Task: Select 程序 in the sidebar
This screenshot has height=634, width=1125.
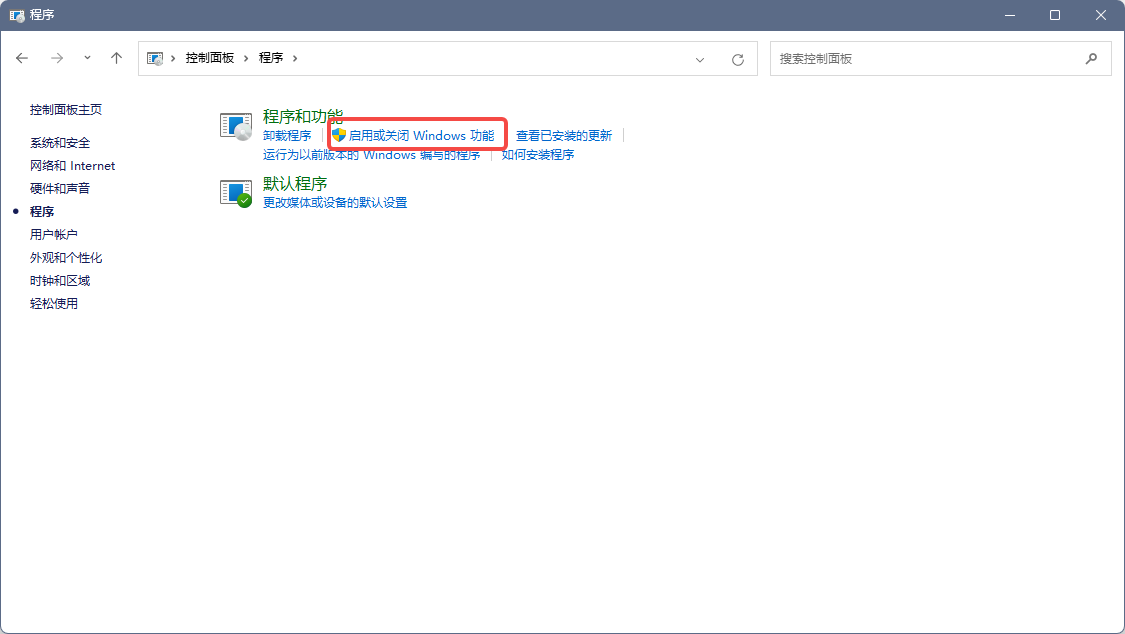Action: click(x=42, y=212)
